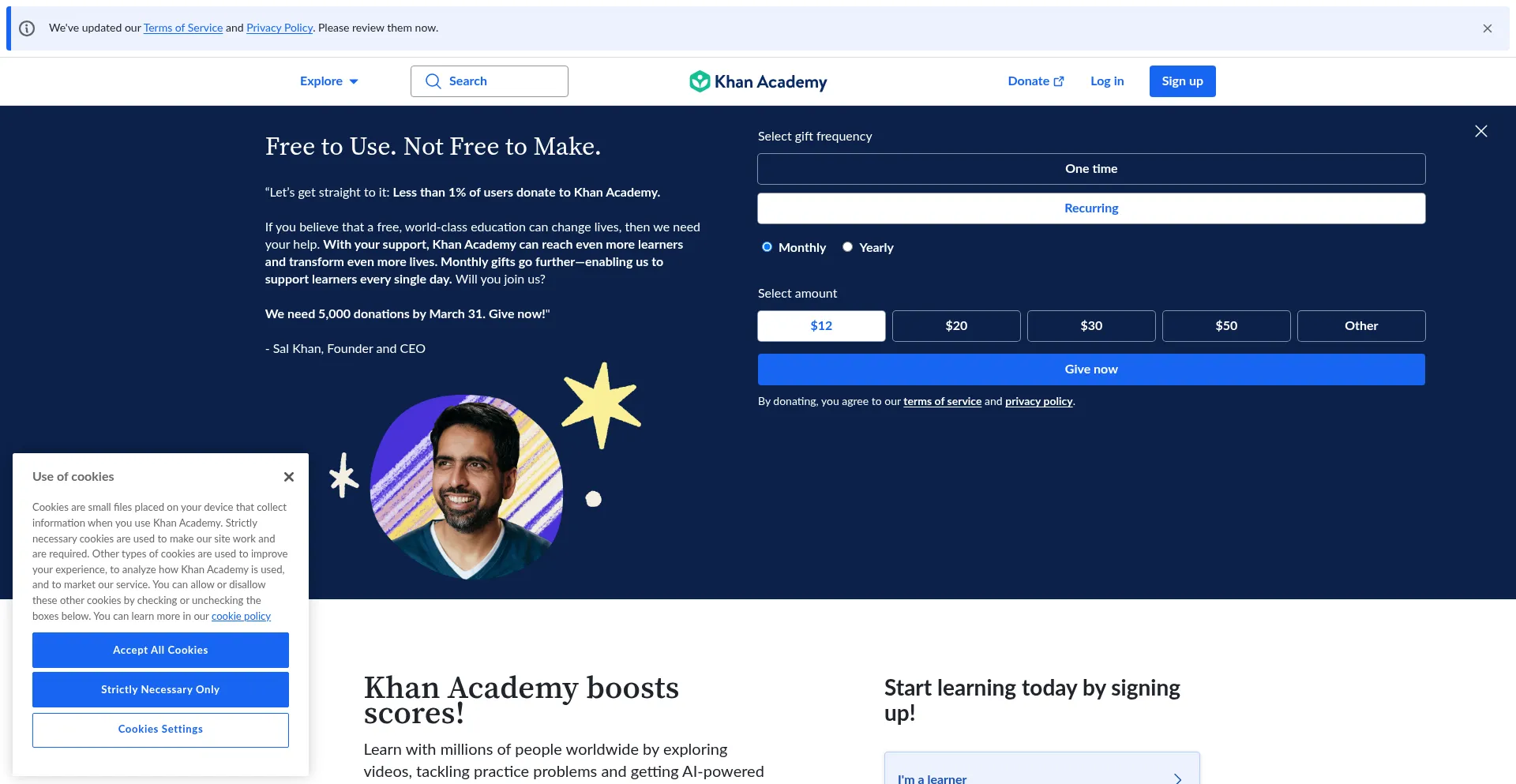
Task: Click the Log in link
Action: [x=1107, y=81]
